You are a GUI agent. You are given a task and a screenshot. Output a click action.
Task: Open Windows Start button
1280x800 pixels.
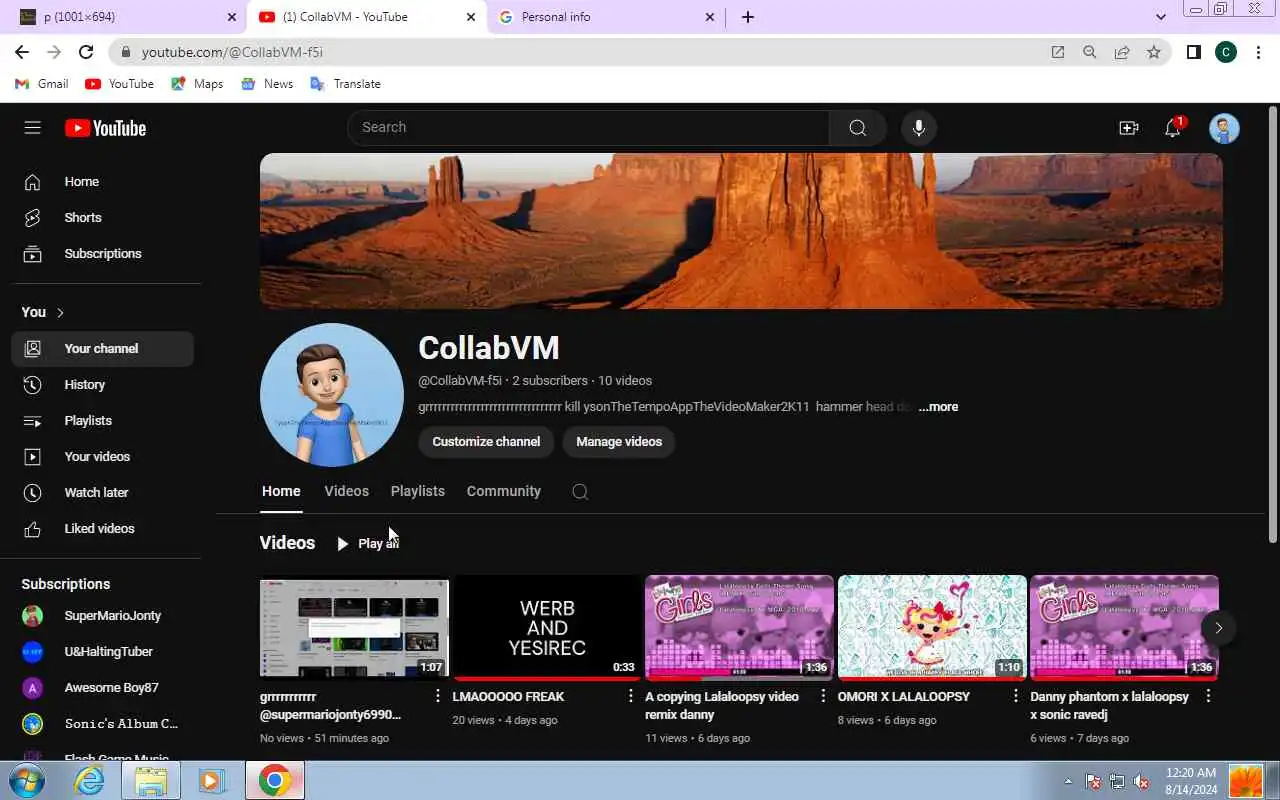coord(27,781)
